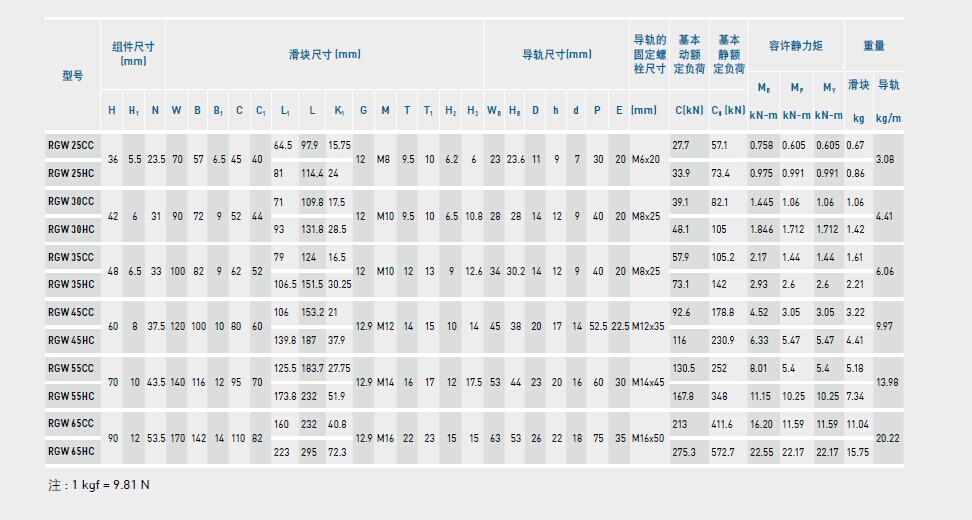Select the 容许静力矩 header
This screenshot has width=972, height=520.
[795, 46]
